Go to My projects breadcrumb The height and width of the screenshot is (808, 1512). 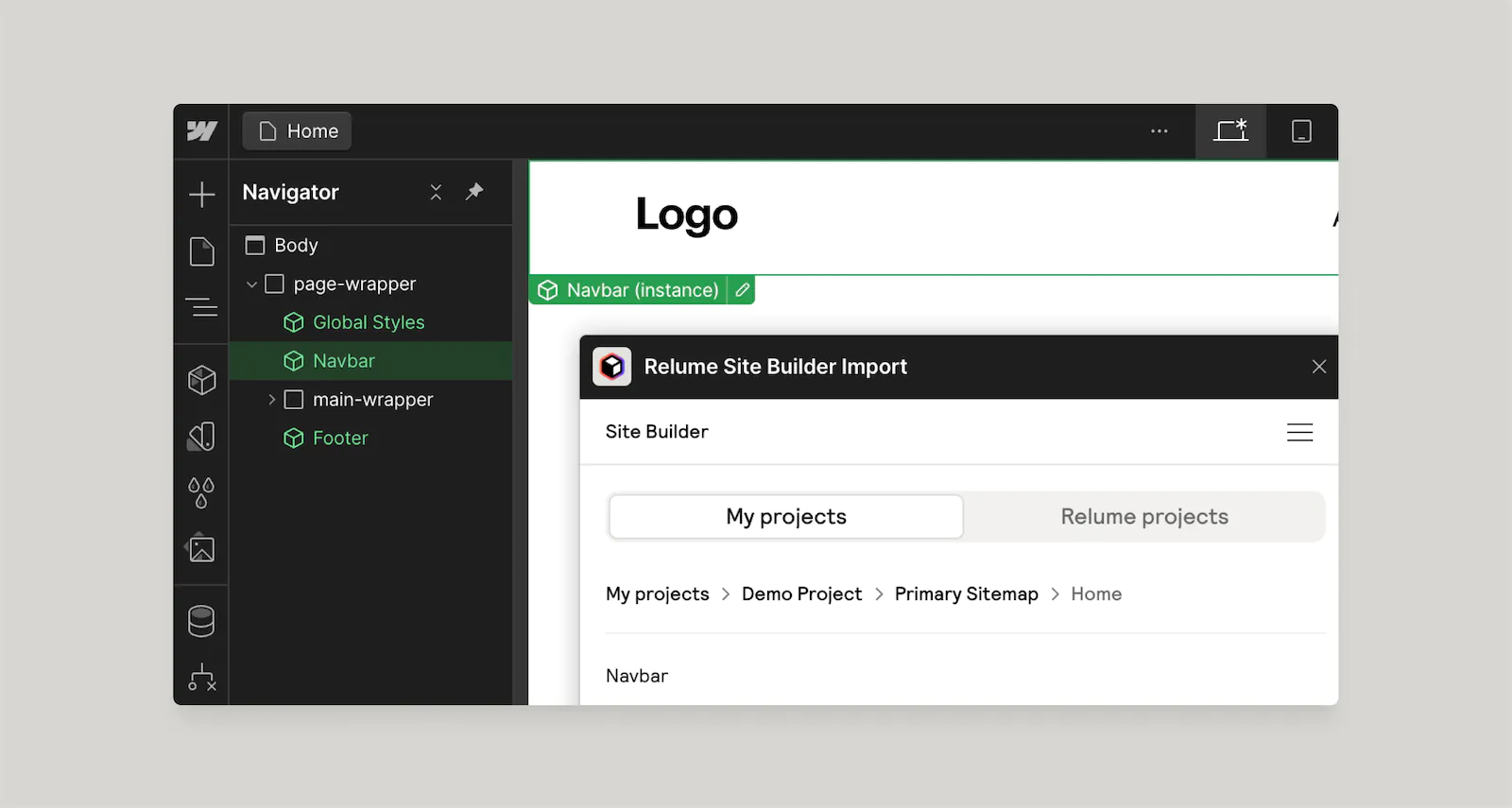pos(658,594)
